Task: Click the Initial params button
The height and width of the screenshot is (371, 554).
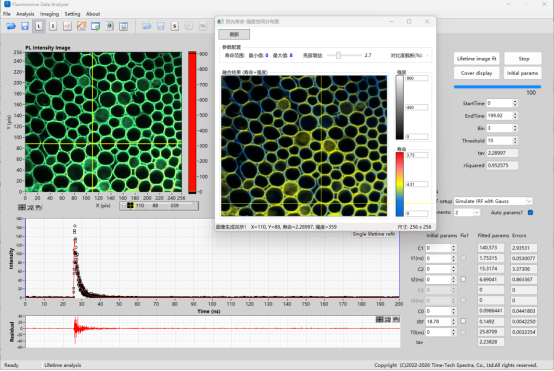Action: coord(523,73)
